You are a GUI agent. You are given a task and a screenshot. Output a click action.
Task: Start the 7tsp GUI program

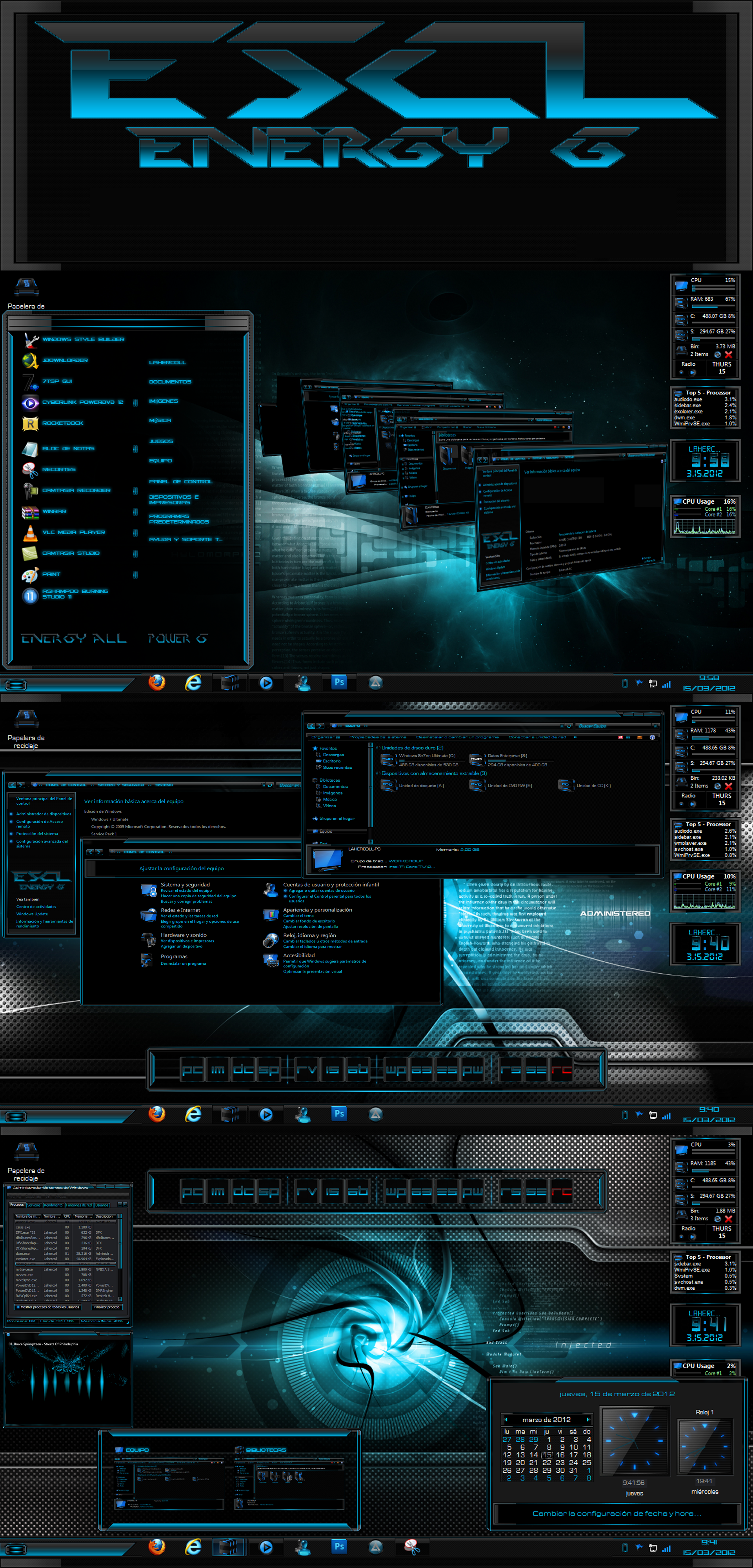pos(47,382)
